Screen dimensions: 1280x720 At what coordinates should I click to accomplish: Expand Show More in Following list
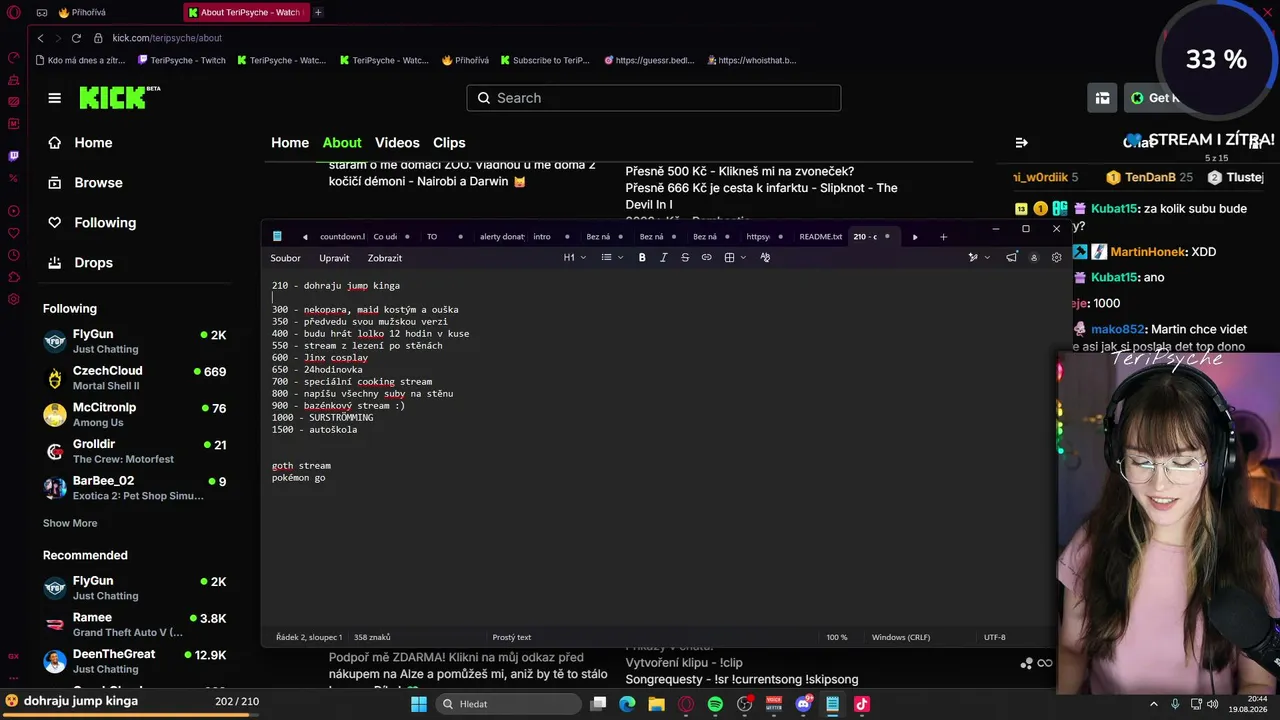pyautogui.click(x=70, y=523)
